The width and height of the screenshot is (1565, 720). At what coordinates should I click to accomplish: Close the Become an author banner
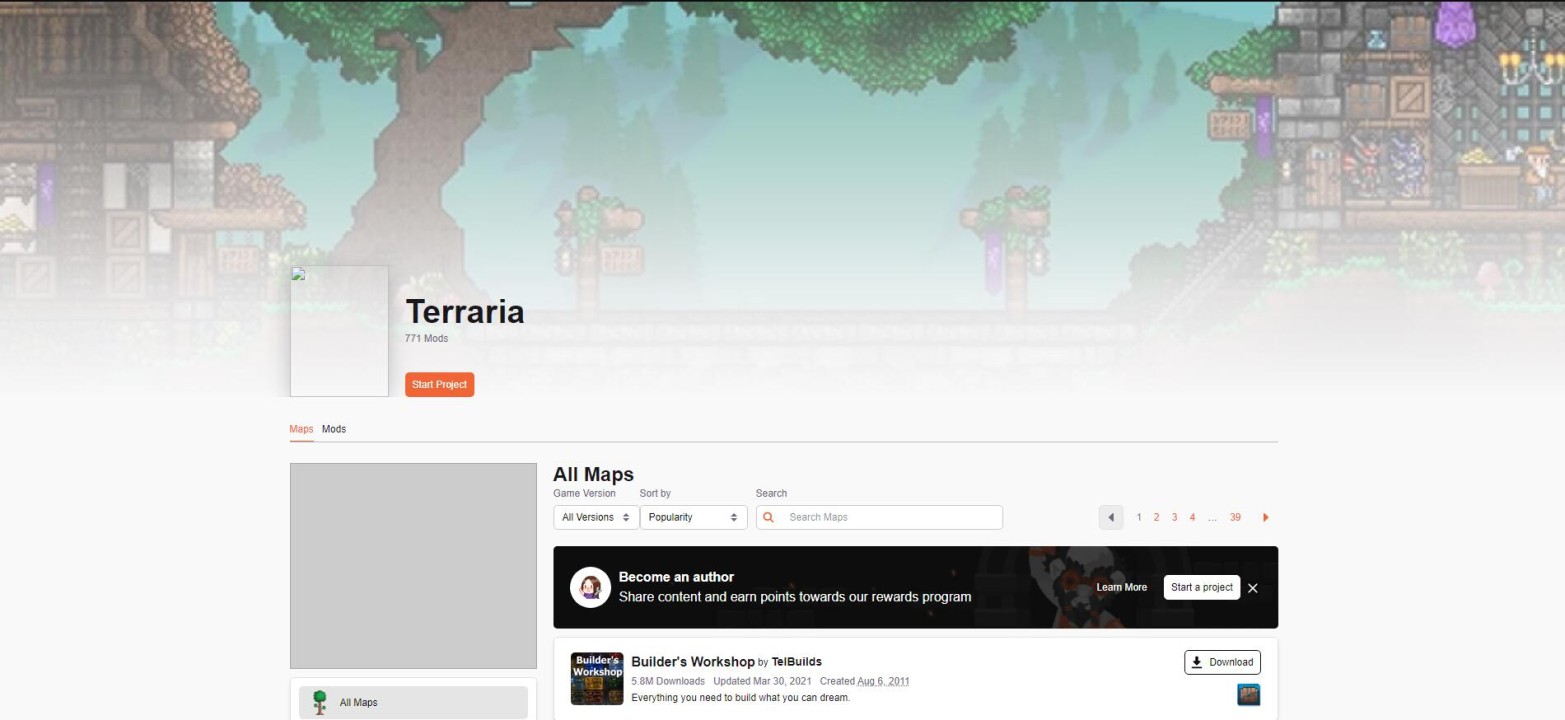tap(1253, 588)
